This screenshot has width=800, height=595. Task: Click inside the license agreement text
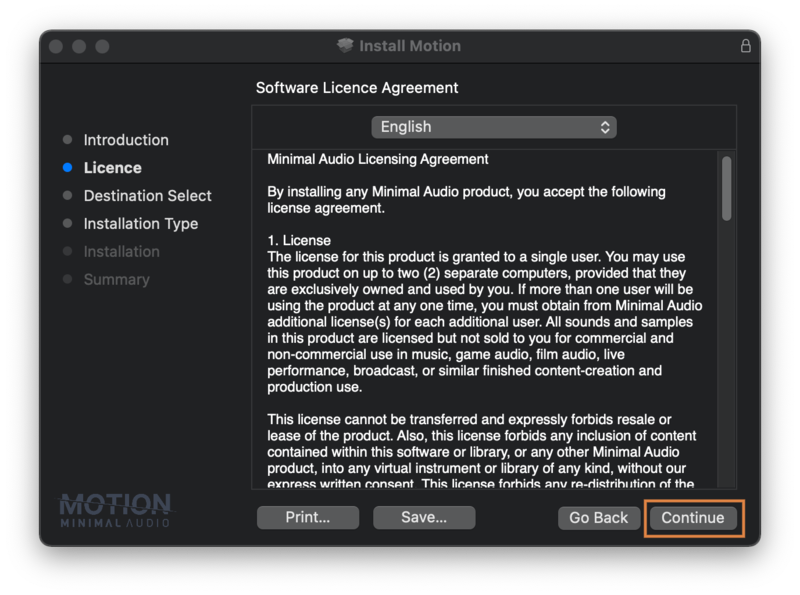click(x=480, y=320)
